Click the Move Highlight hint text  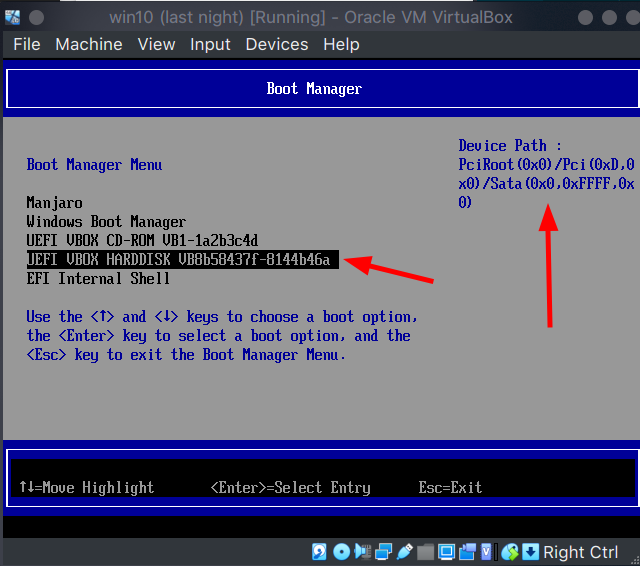pos(87,487)
